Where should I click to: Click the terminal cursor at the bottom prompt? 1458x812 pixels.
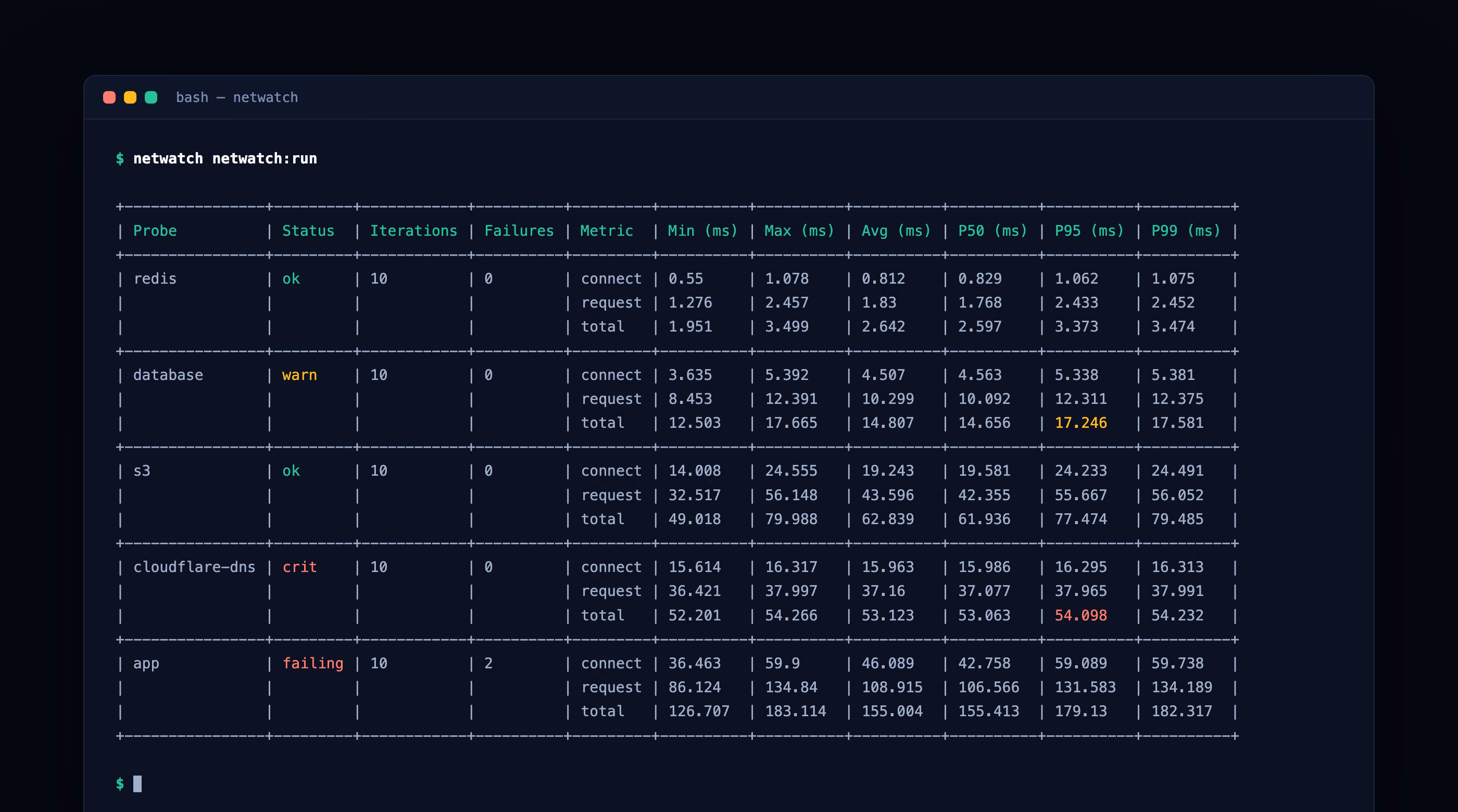coord(137,784)
